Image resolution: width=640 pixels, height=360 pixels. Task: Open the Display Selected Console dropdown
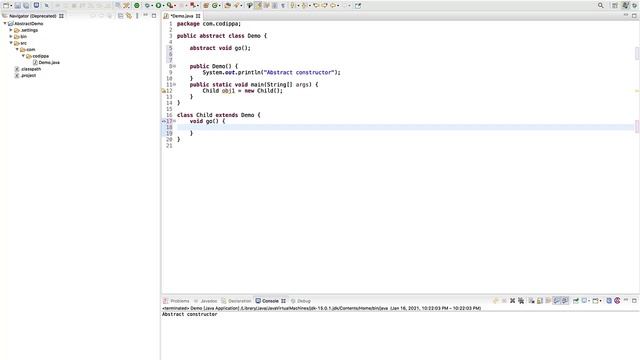(x=589, y=301)
